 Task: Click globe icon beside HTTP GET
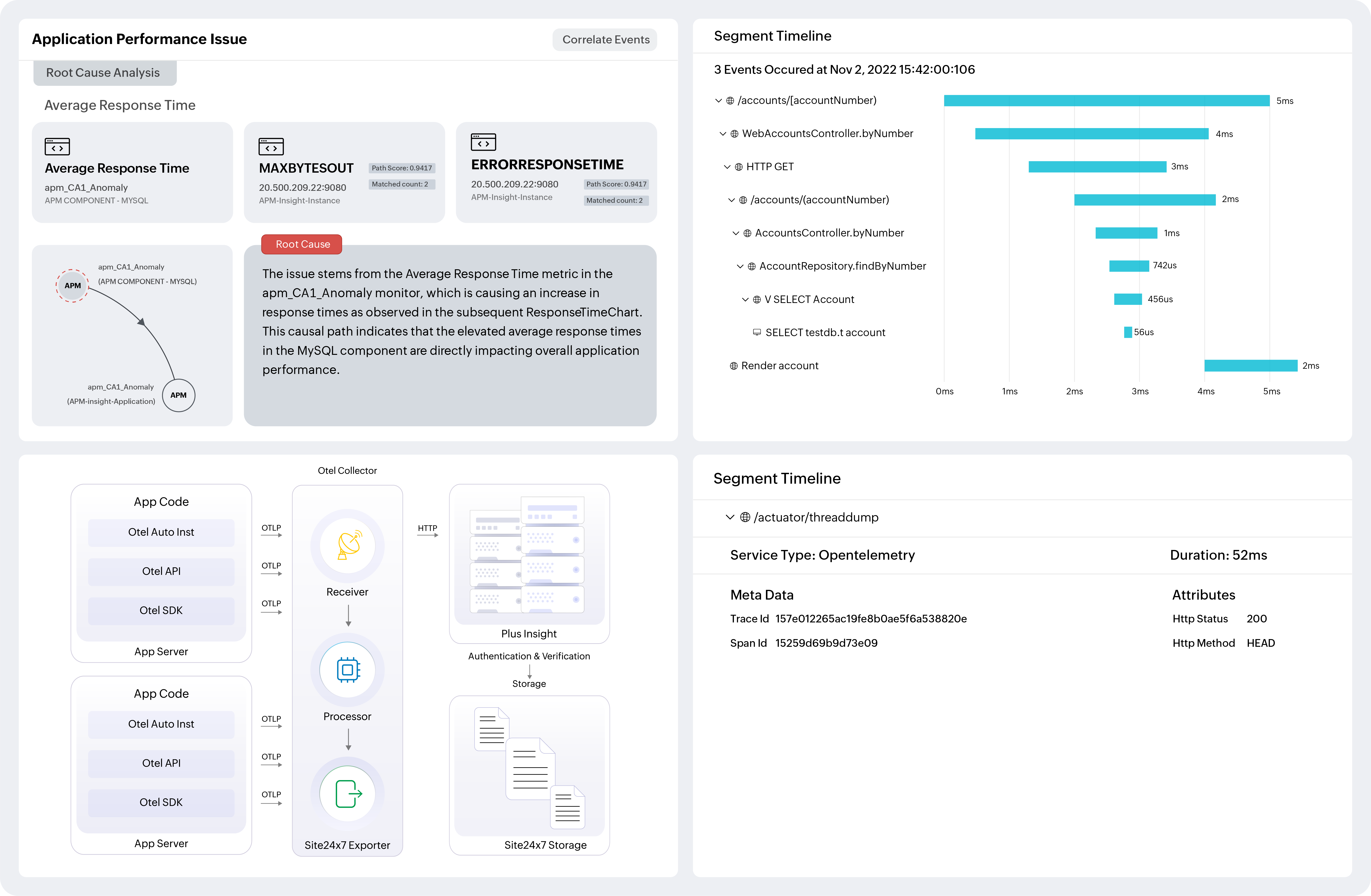pyautogui.click(x=738, y=167)
